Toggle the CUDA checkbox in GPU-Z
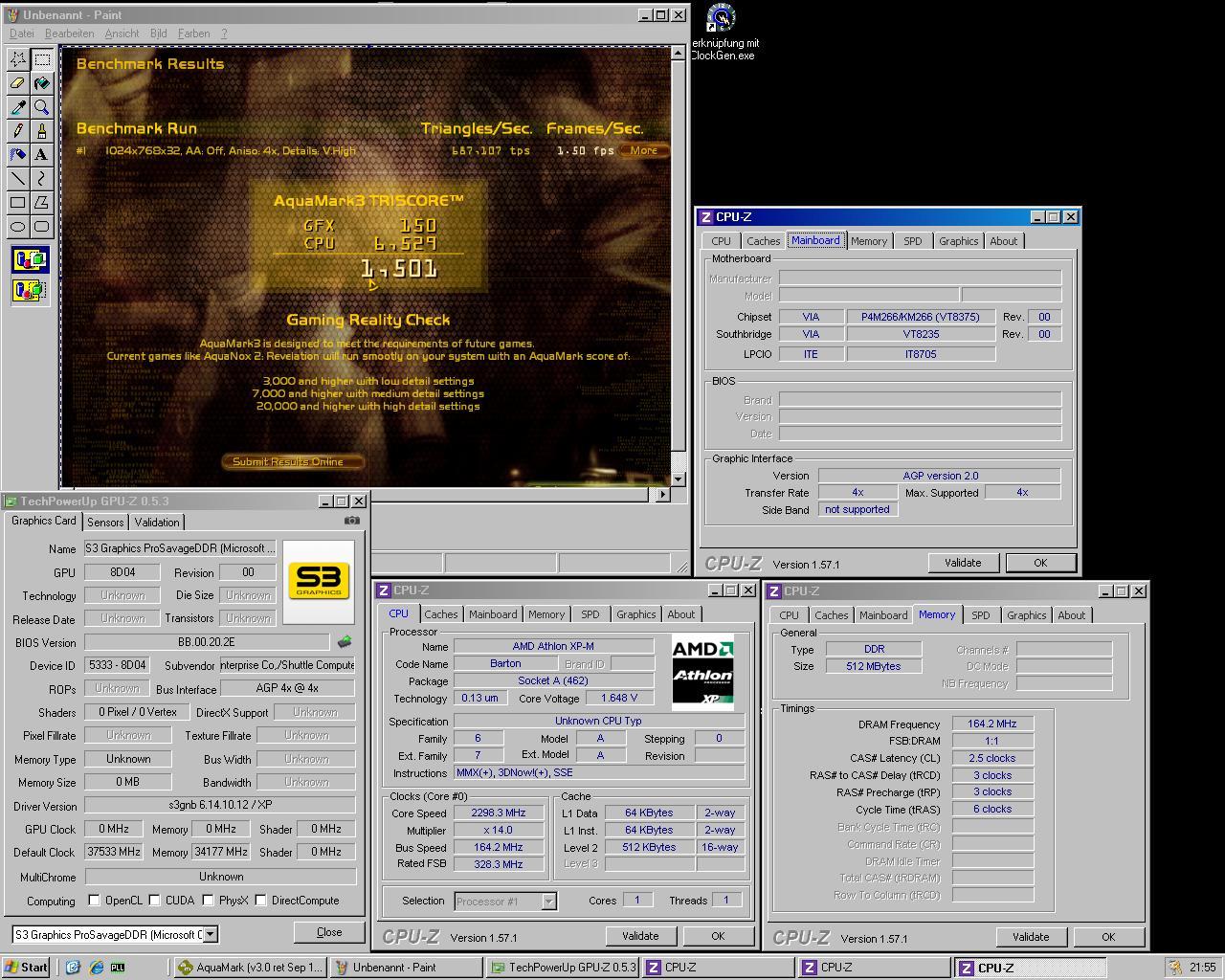This screenshot has height=980, width=1225. tap(154, 901)
